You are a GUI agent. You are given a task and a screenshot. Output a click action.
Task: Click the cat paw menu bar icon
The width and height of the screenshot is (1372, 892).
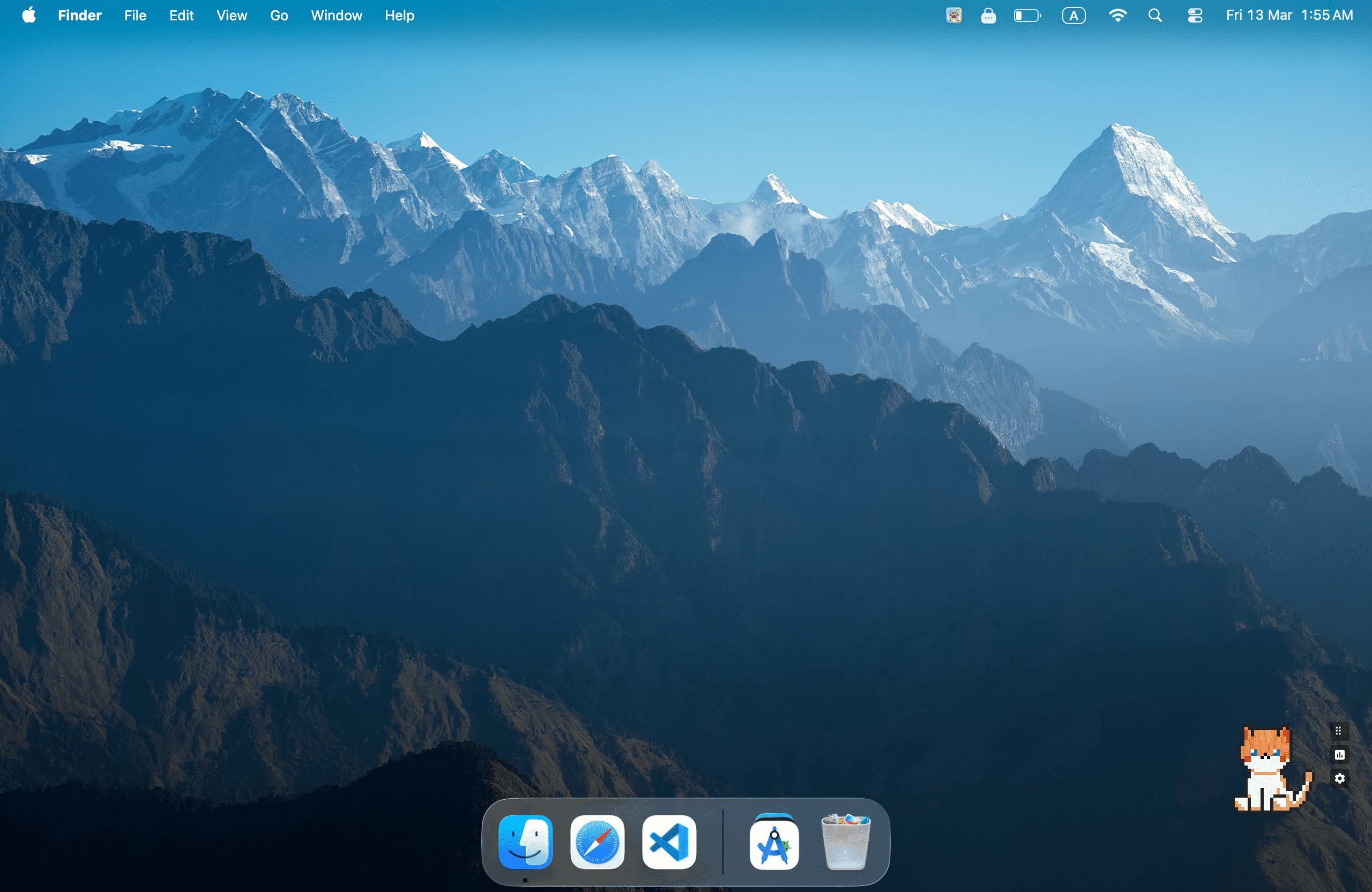coord(953,16)
